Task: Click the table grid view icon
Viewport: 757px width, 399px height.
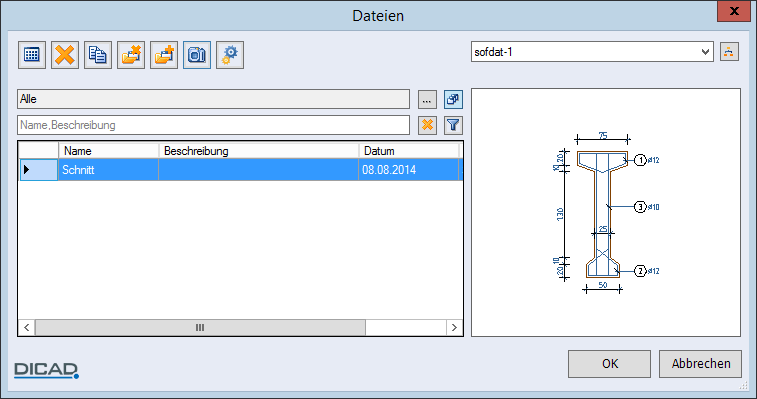Action: point(32,55)
